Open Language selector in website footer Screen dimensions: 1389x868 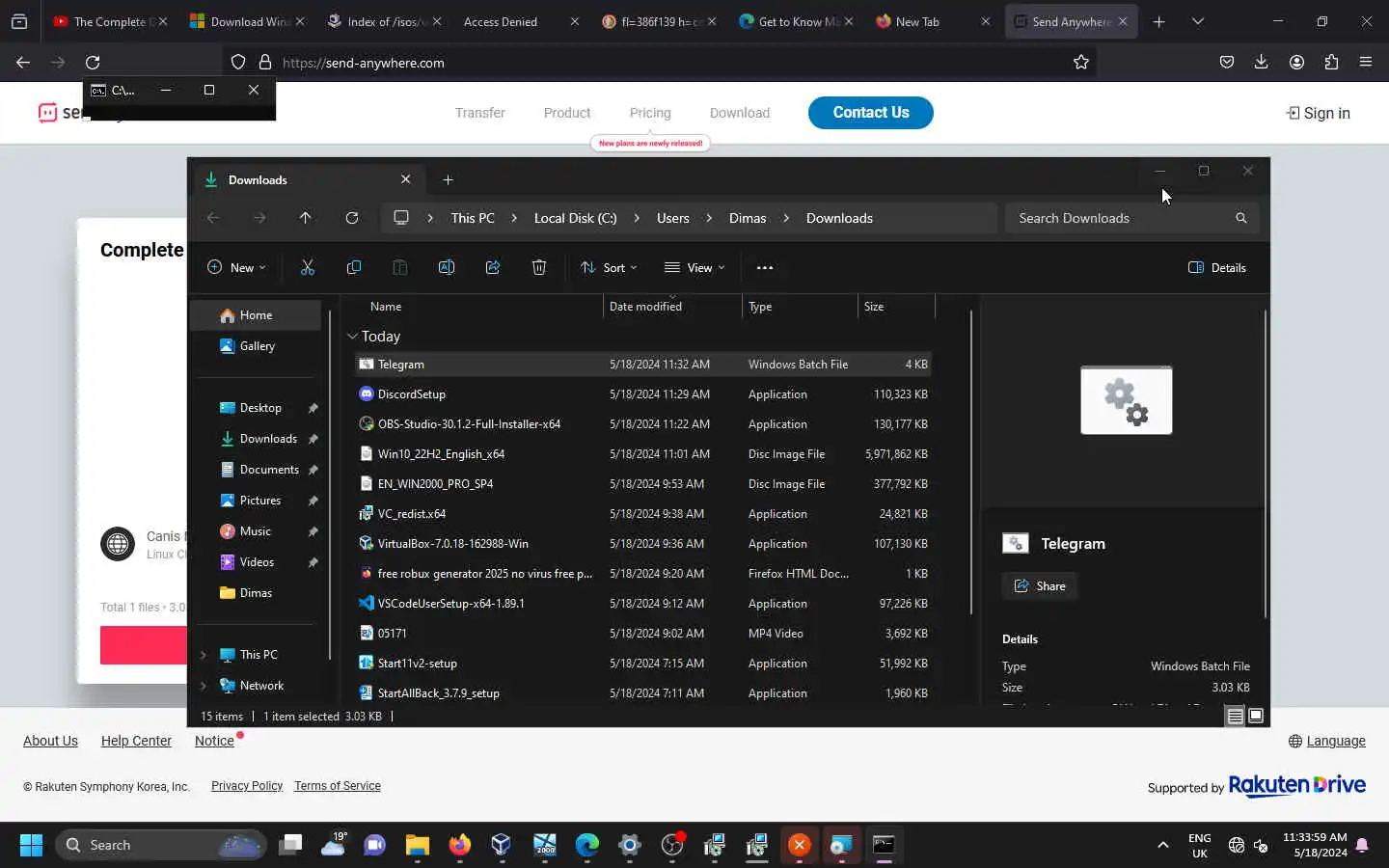point(1327,741)
